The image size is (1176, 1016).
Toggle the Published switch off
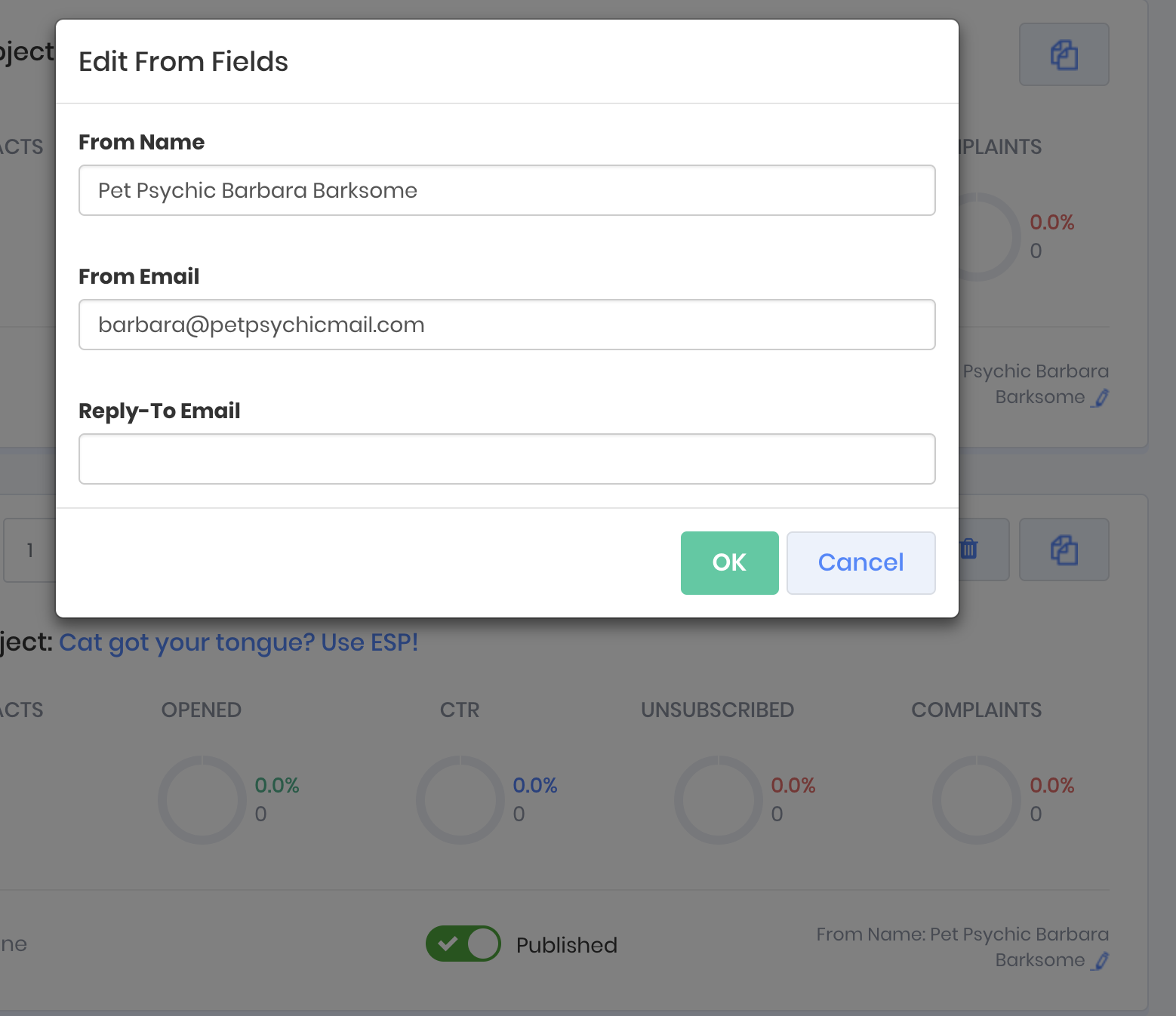click(x=463, y=944)
